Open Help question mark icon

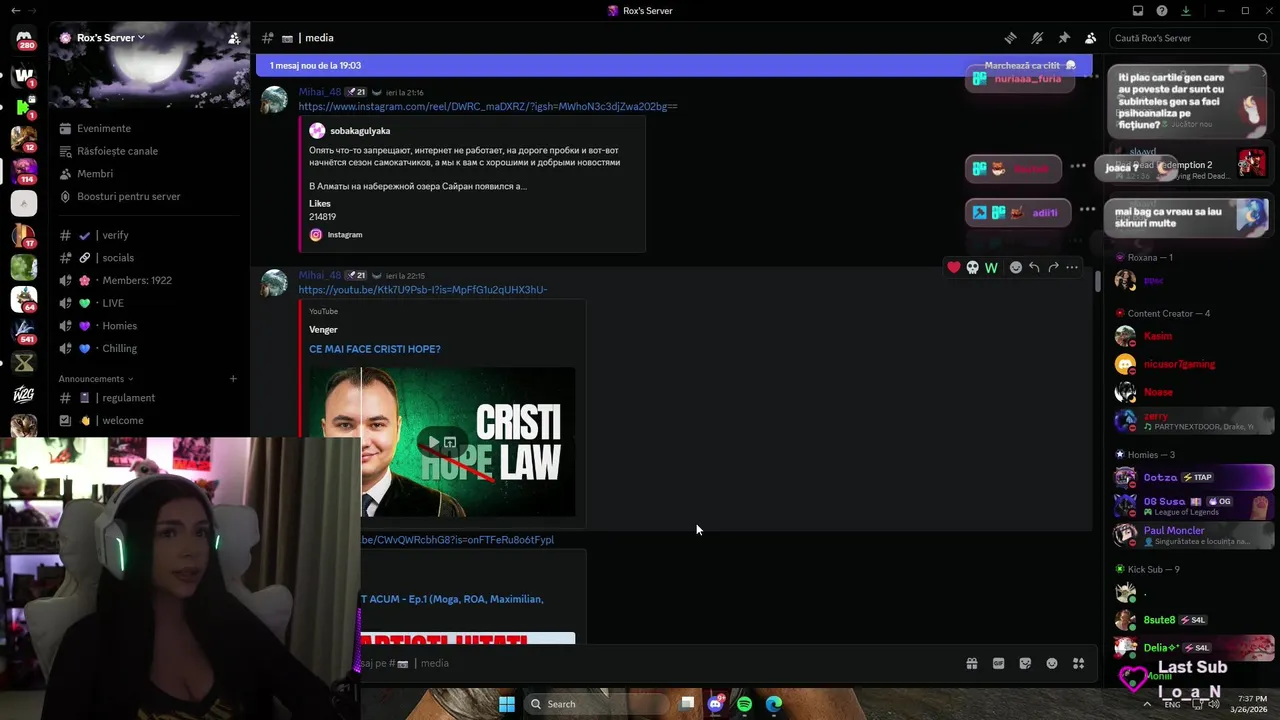point(1162,11)
